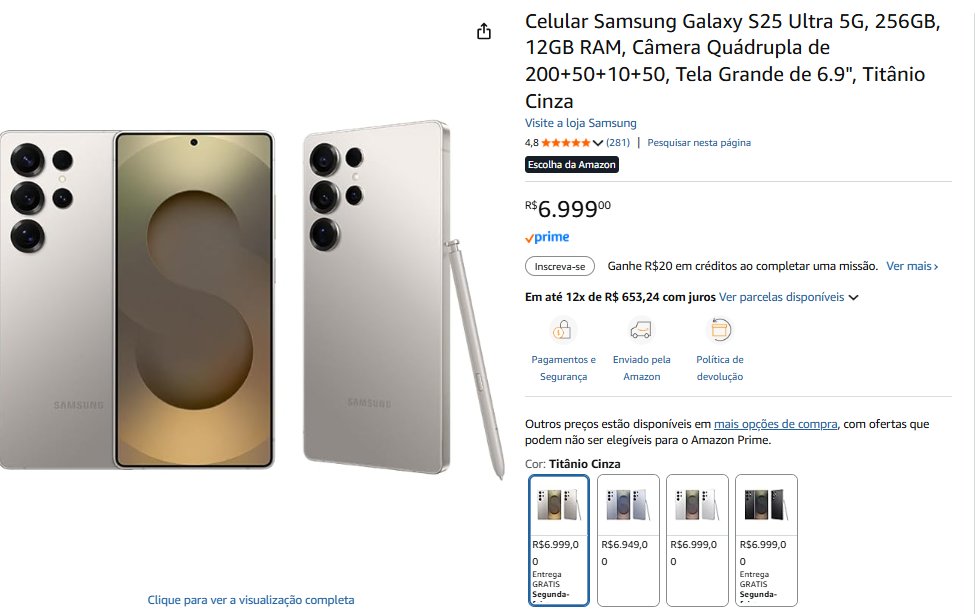Click the Política de devolução box icon
Screen dimensions: 975x614
coord(719,329)
